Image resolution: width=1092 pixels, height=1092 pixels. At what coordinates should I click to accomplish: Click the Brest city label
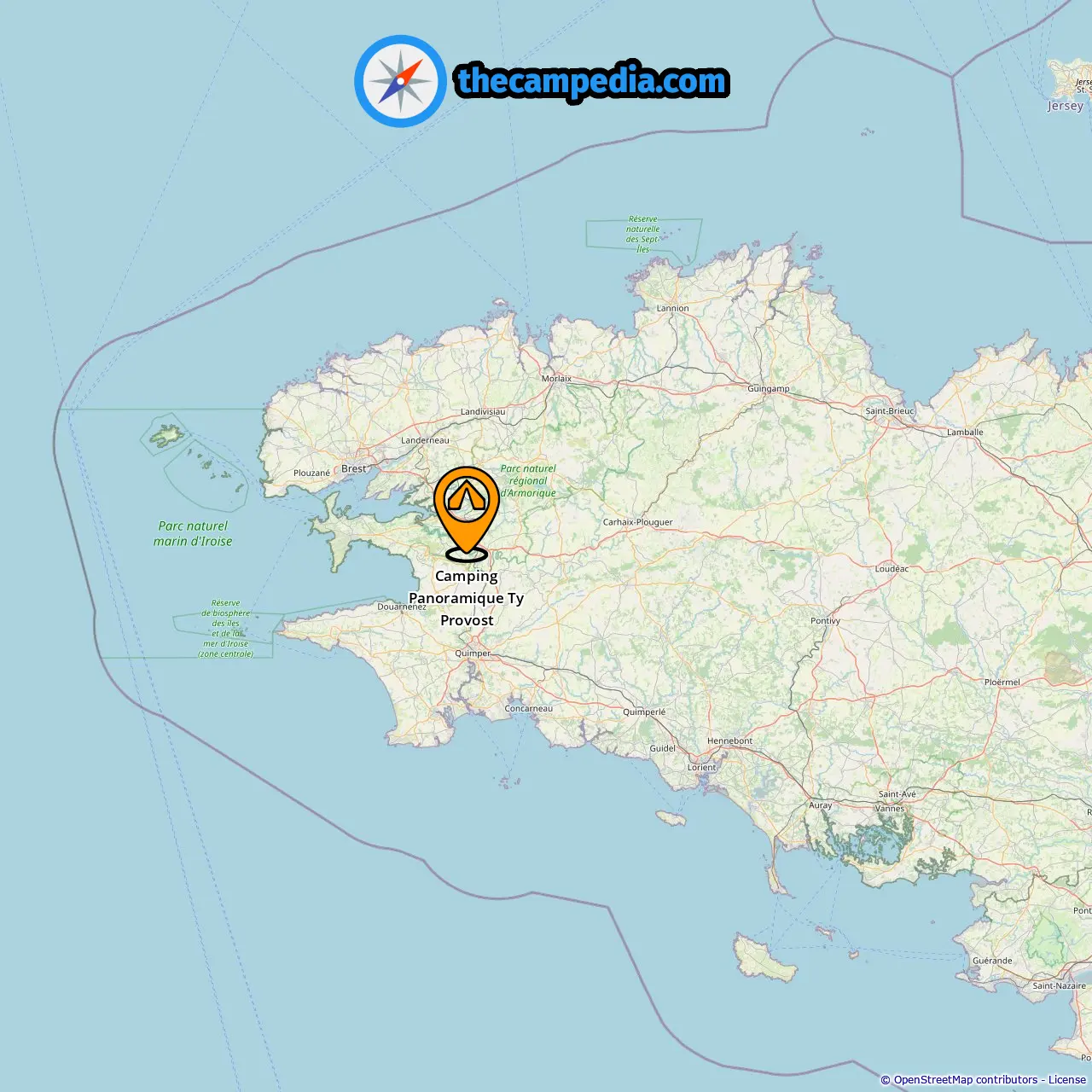click(x=353, y=468)
